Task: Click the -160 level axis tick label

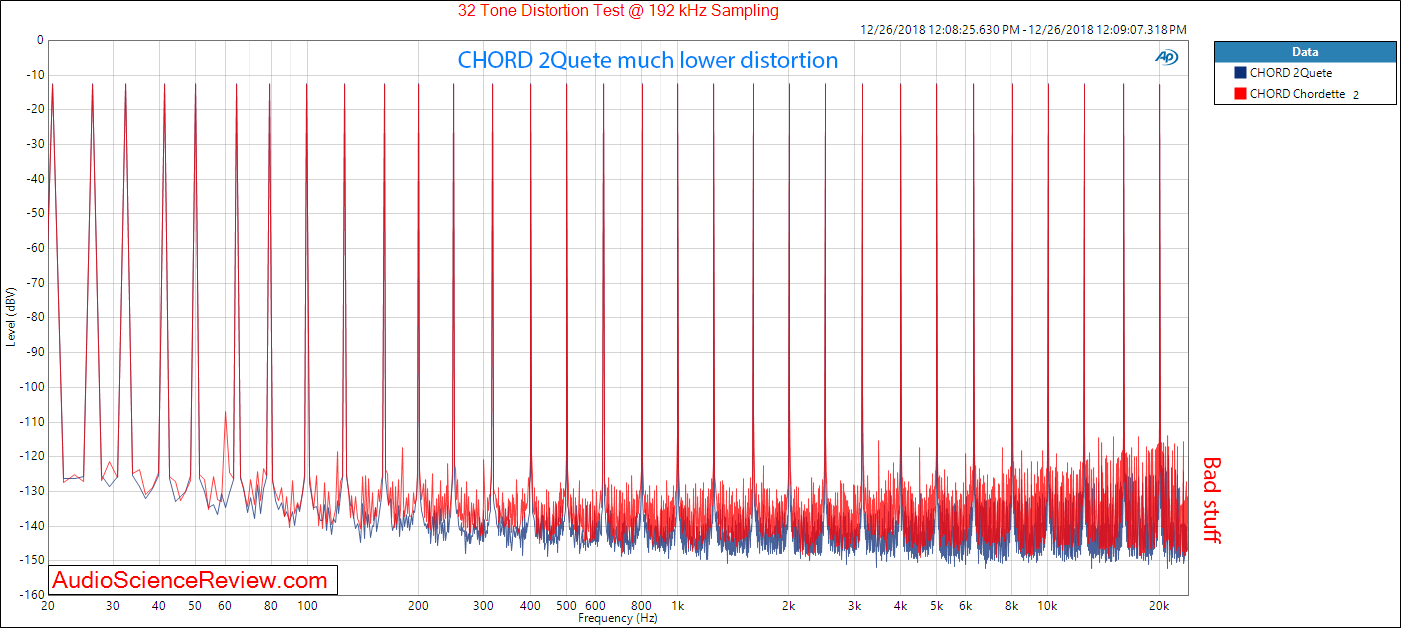Action: [x=32, y=595]
